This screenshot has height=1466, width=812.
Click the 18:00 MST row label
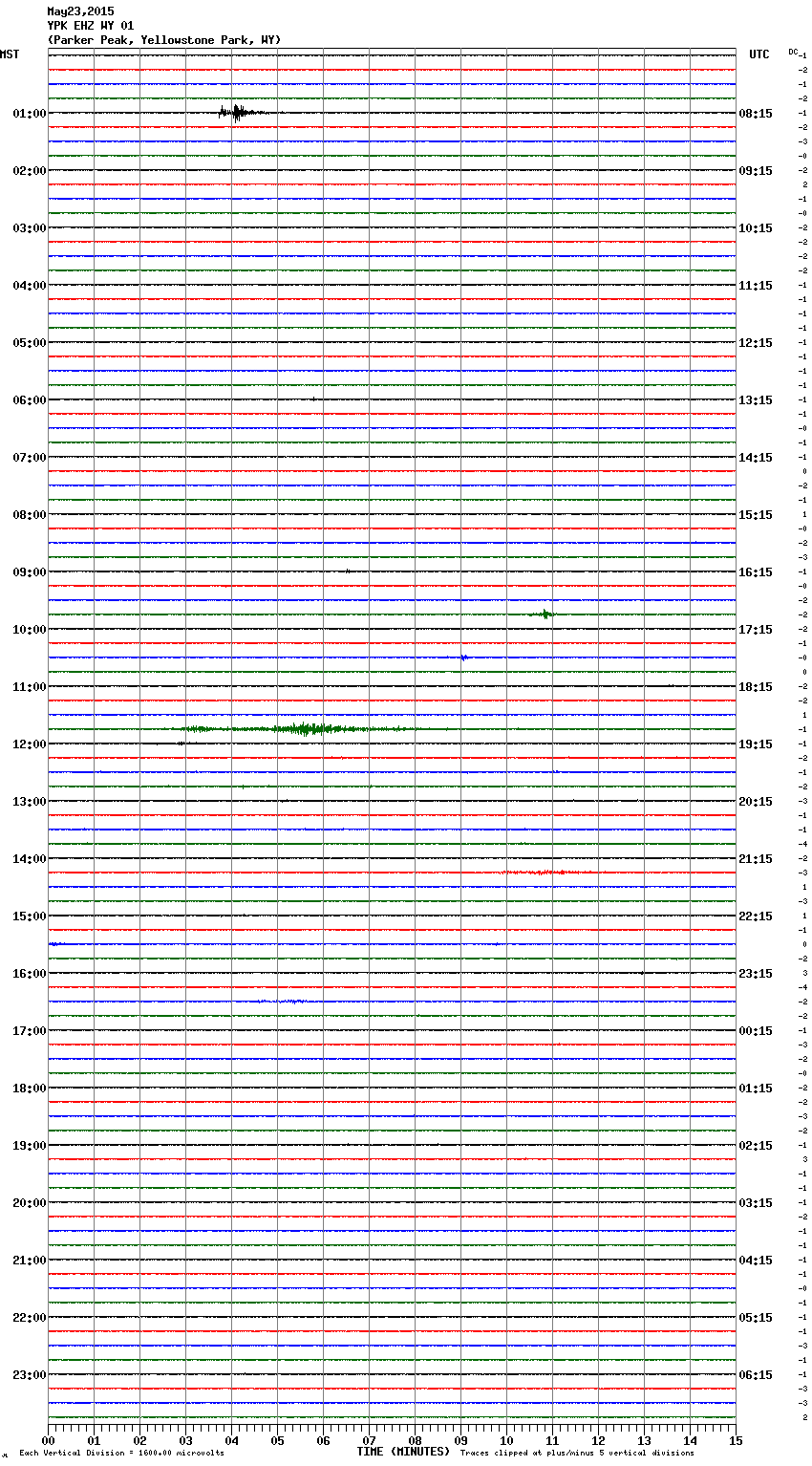(30, 1089)
